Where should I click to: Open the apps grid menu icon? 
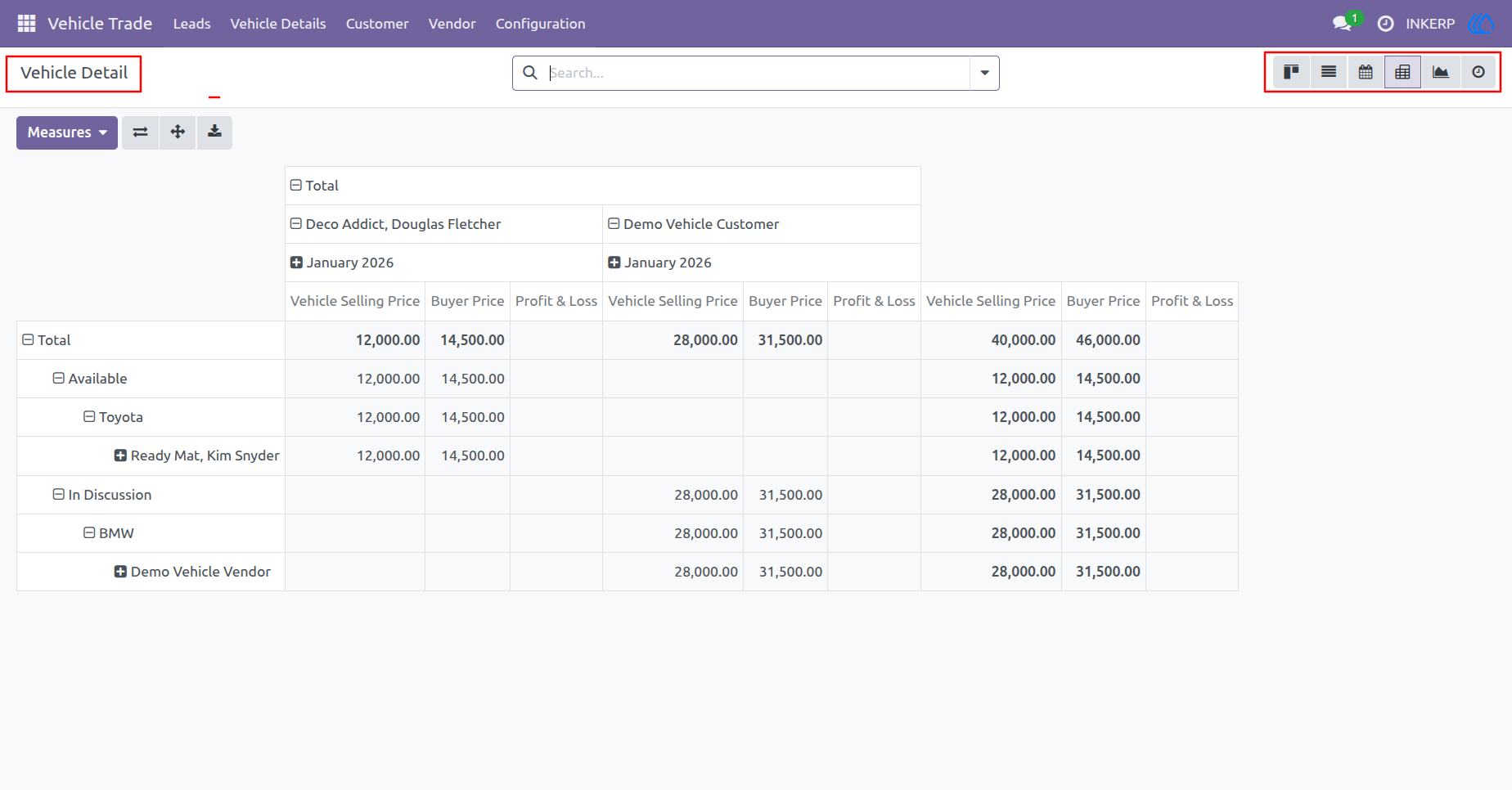26,24
